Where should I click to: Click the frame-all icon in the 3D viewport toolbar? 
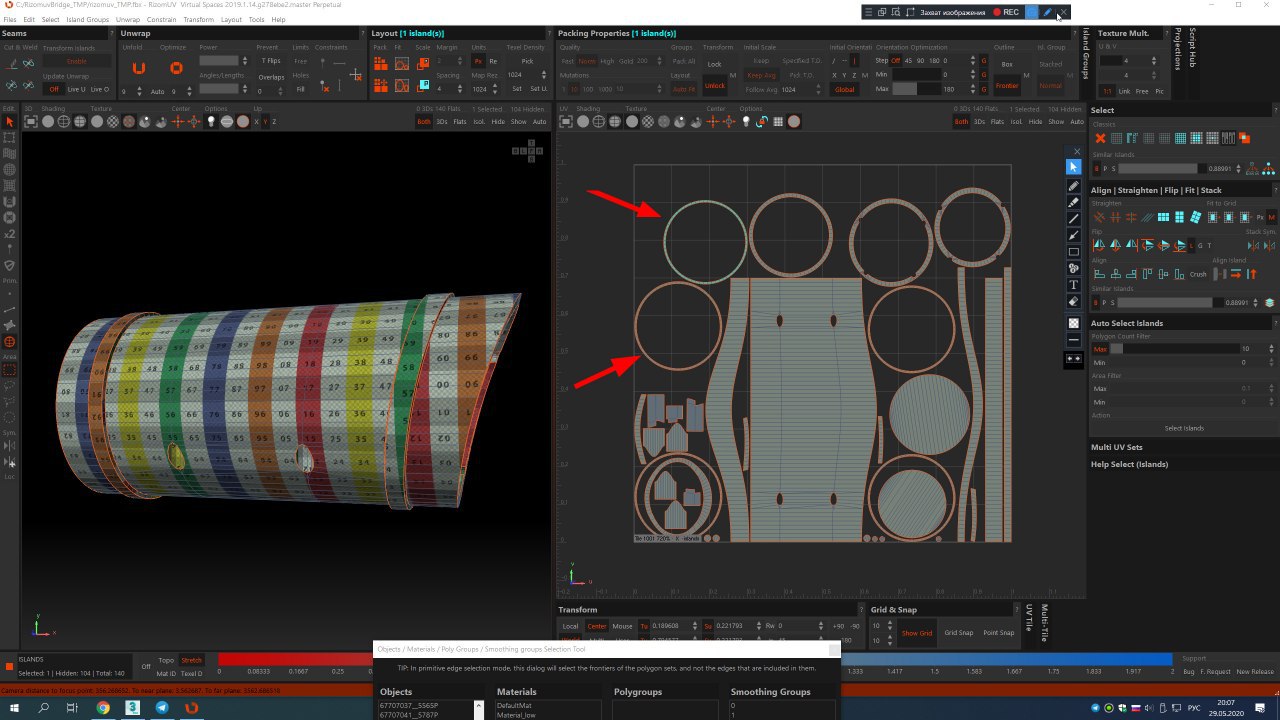point(31,122)
